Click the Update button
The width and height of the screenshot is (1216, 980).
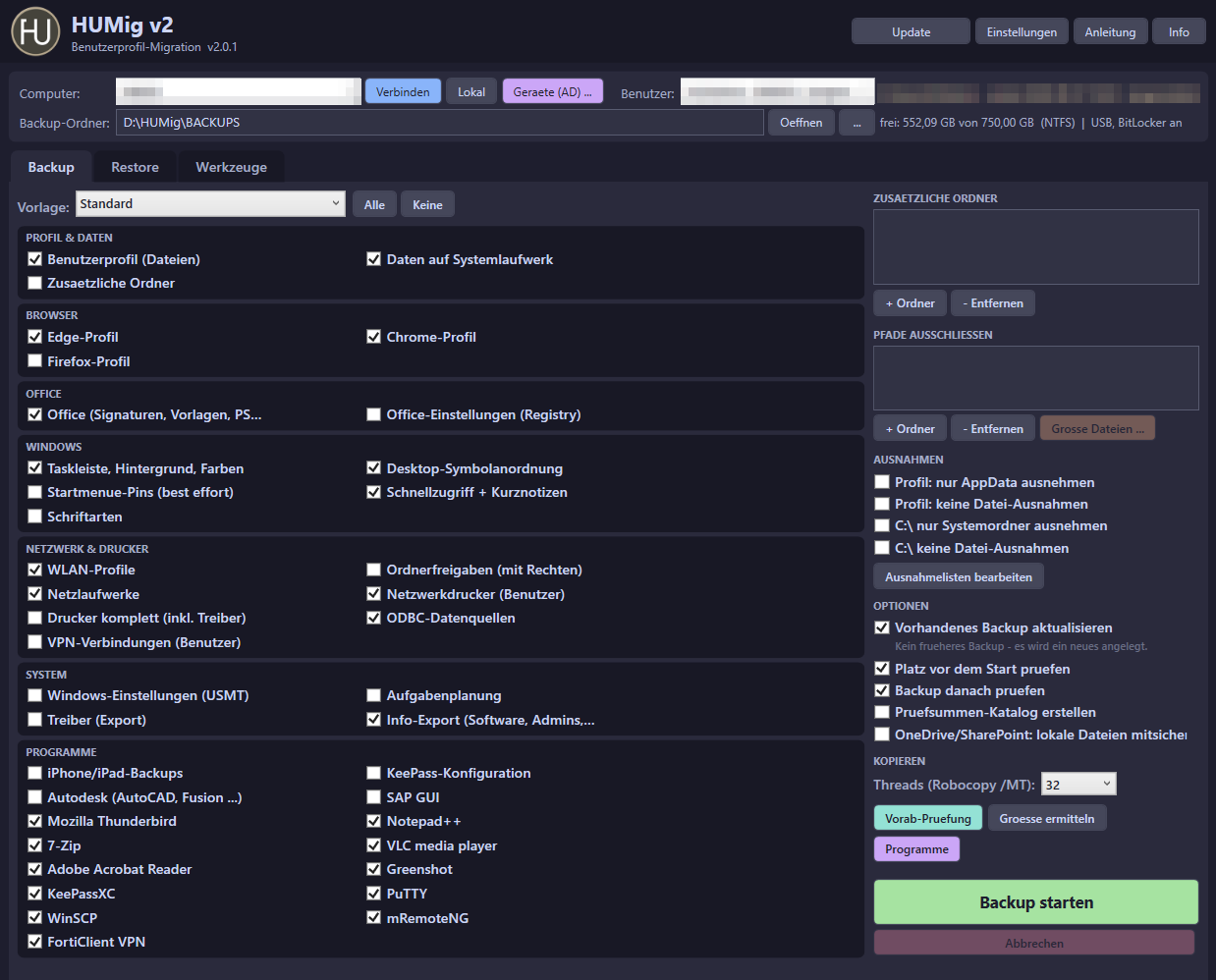[x=911, y=32]
